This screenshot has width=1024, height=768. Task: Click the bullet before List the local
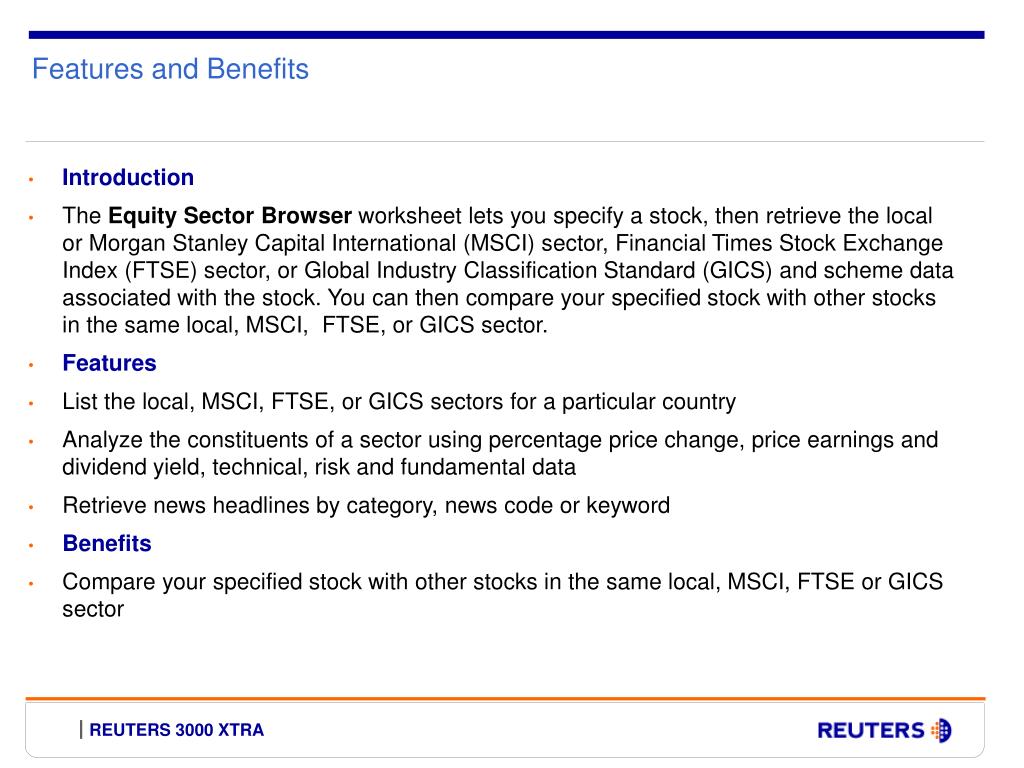pos(31,404)
